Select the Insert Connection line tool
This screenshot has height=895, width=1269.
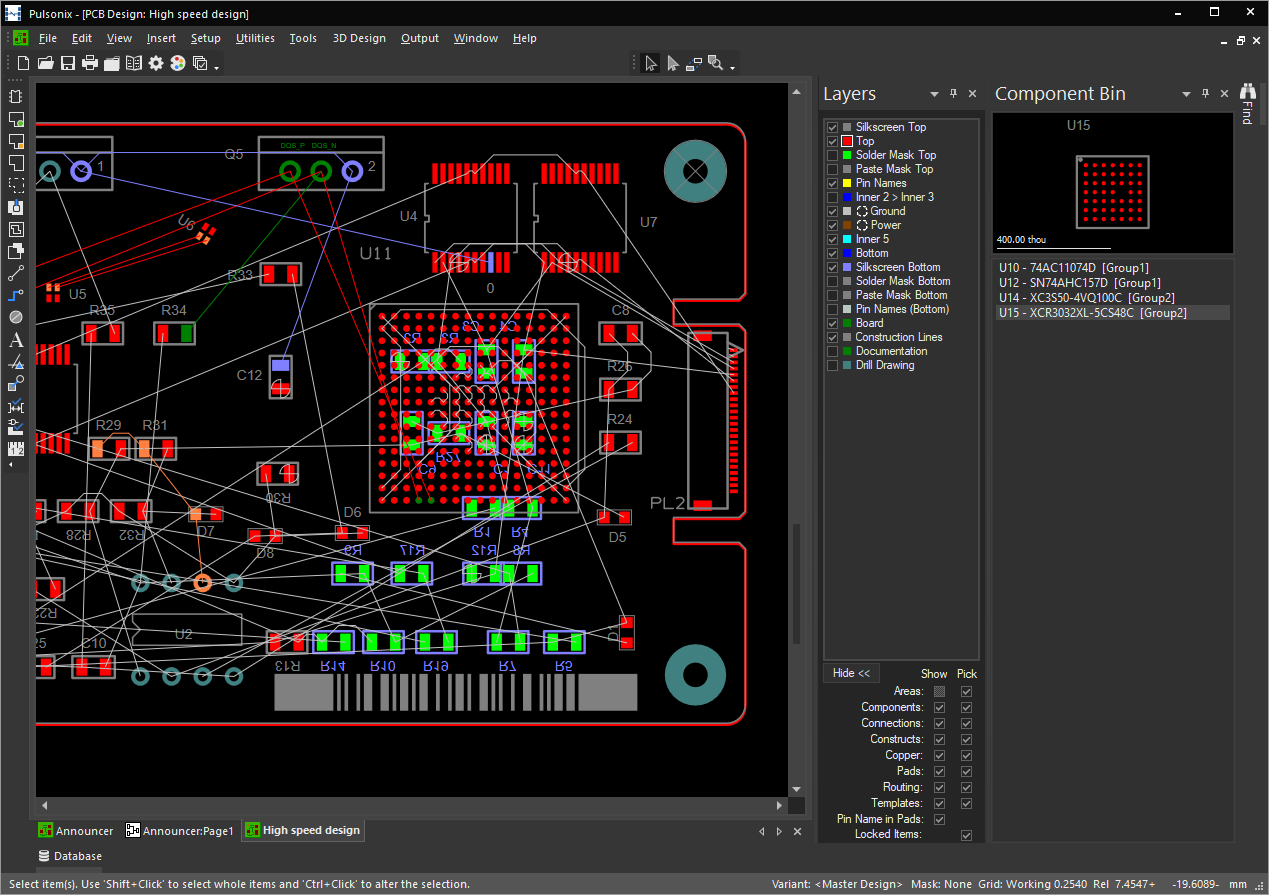[16, 273]
